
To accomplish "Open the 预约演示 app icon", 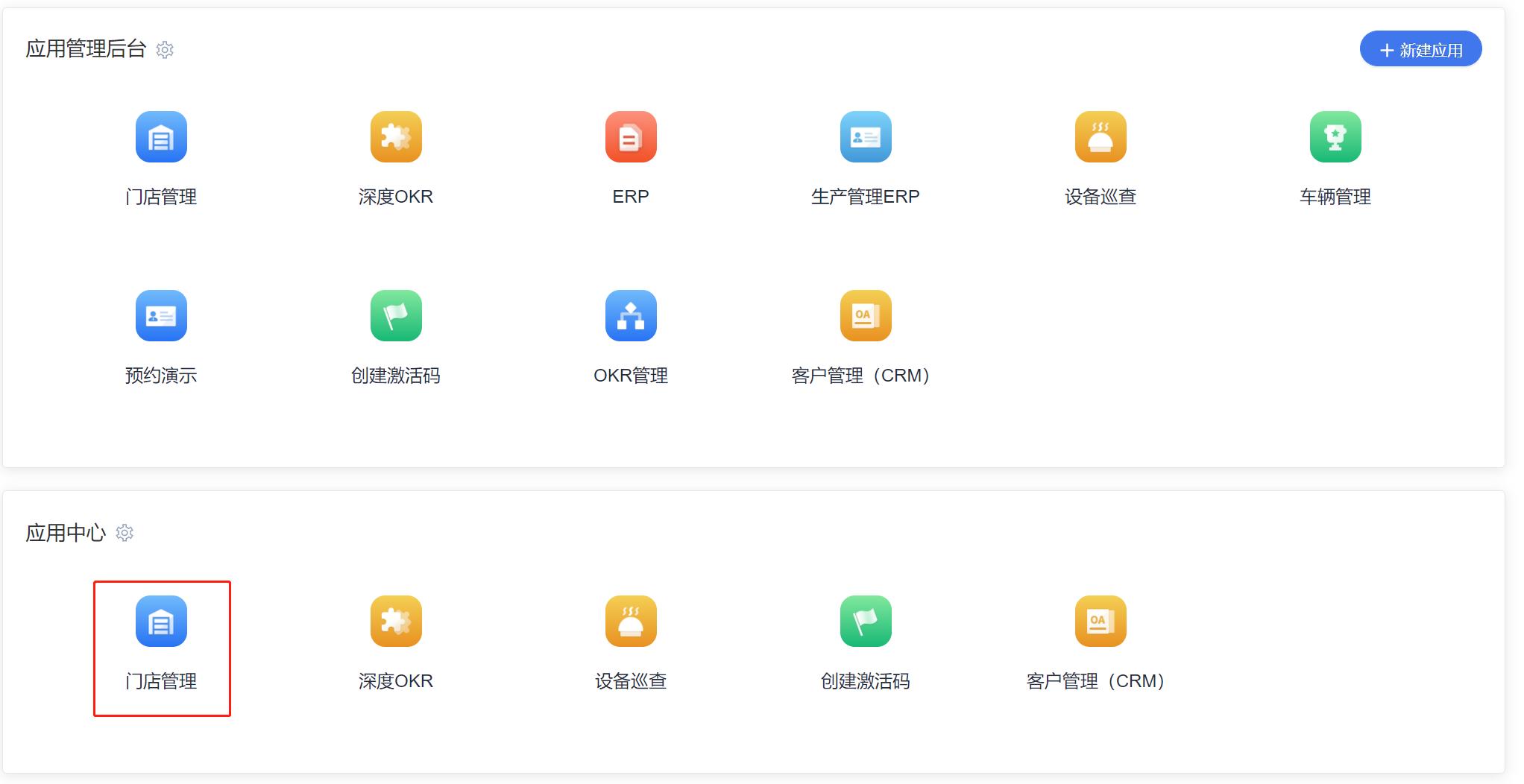I will (161, 315).
